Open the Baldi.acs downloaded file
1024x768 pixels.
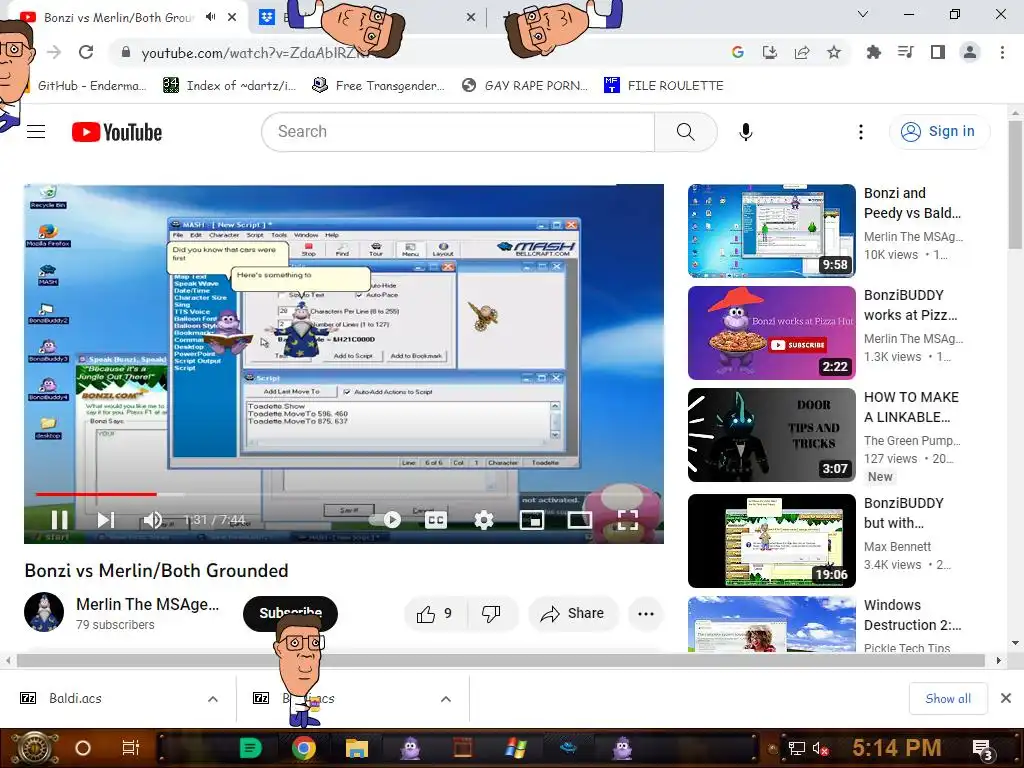click(75, 699)
